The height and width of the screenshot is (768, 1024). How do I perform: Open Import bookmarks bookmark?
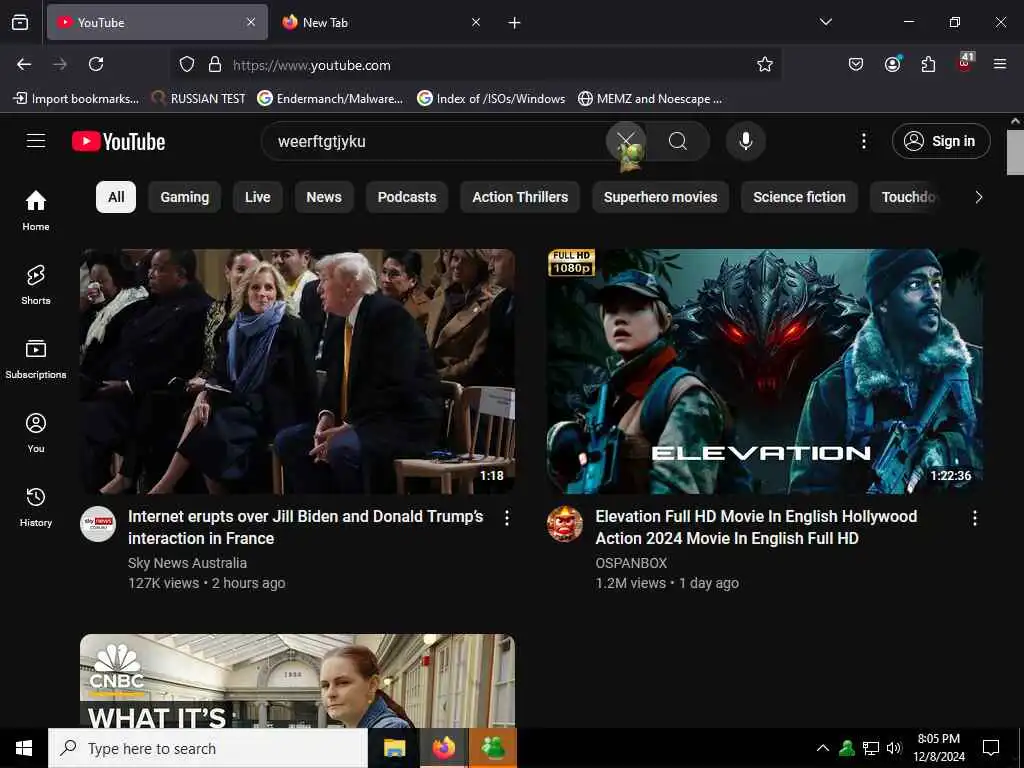click(x=76, y=99)
